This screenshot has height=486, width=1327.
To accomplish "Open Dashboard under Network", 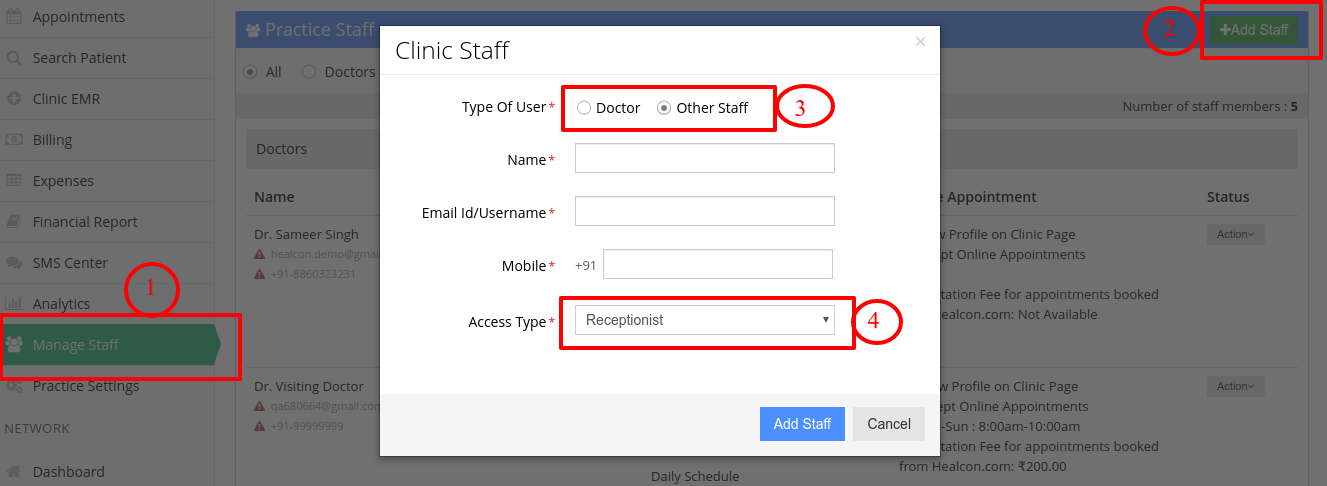I will click(68, 472).
